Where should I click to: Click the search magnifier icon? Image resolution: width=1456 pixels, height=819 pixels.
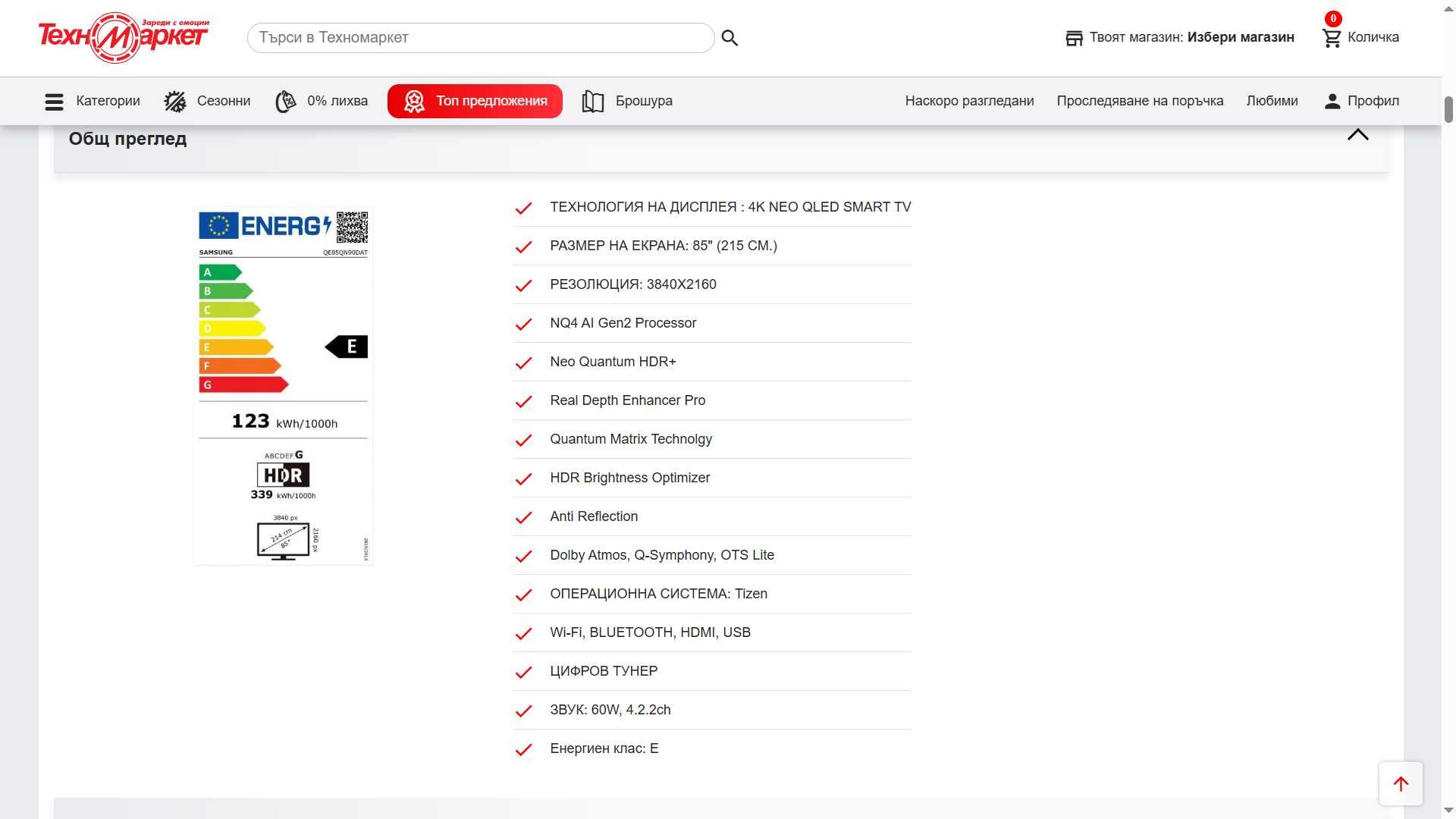730,38
